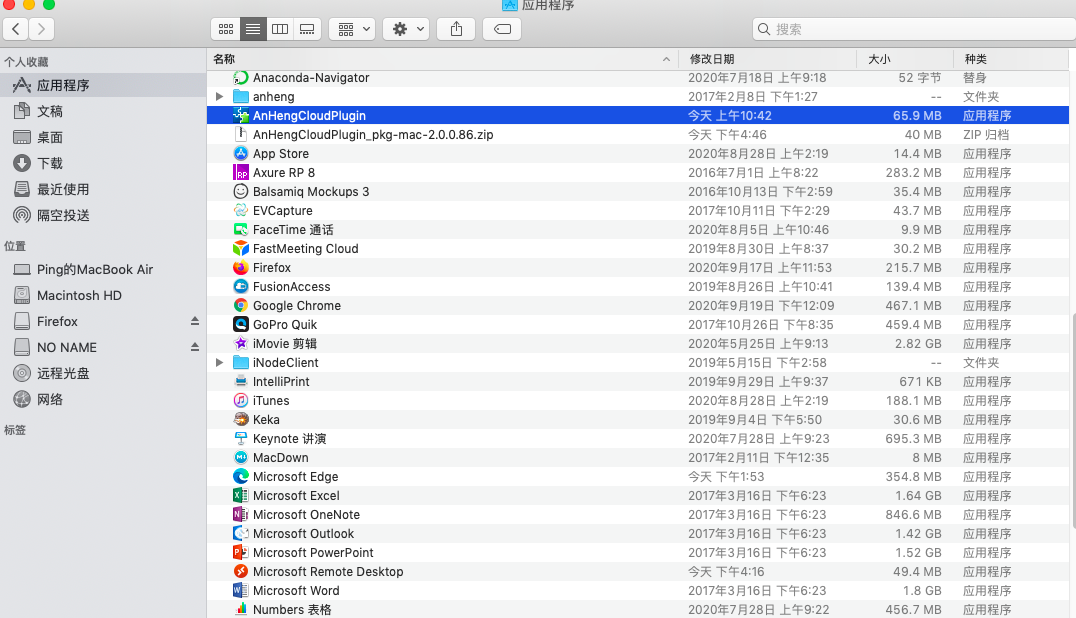Select the FaceTime 通话 icon
Image resolution: width=1076 pixels, height=618 pixels.
tap(241, 229)
